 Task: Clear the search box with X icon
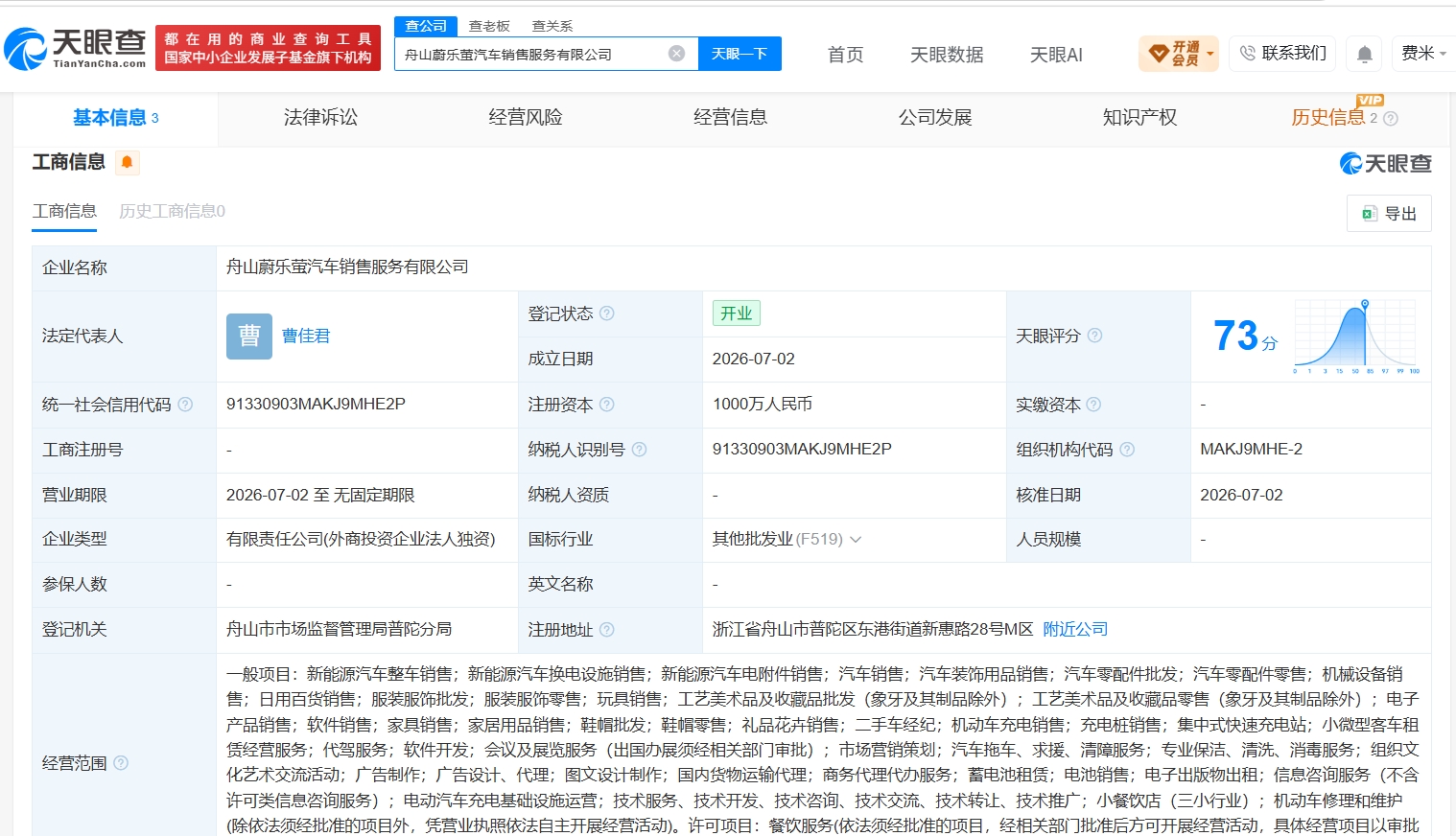[676, 54]
